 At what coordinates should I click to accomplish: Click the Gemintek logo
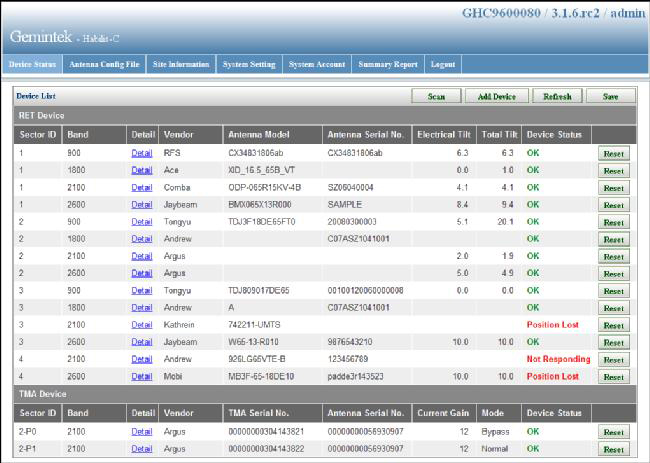coord(41,37)
